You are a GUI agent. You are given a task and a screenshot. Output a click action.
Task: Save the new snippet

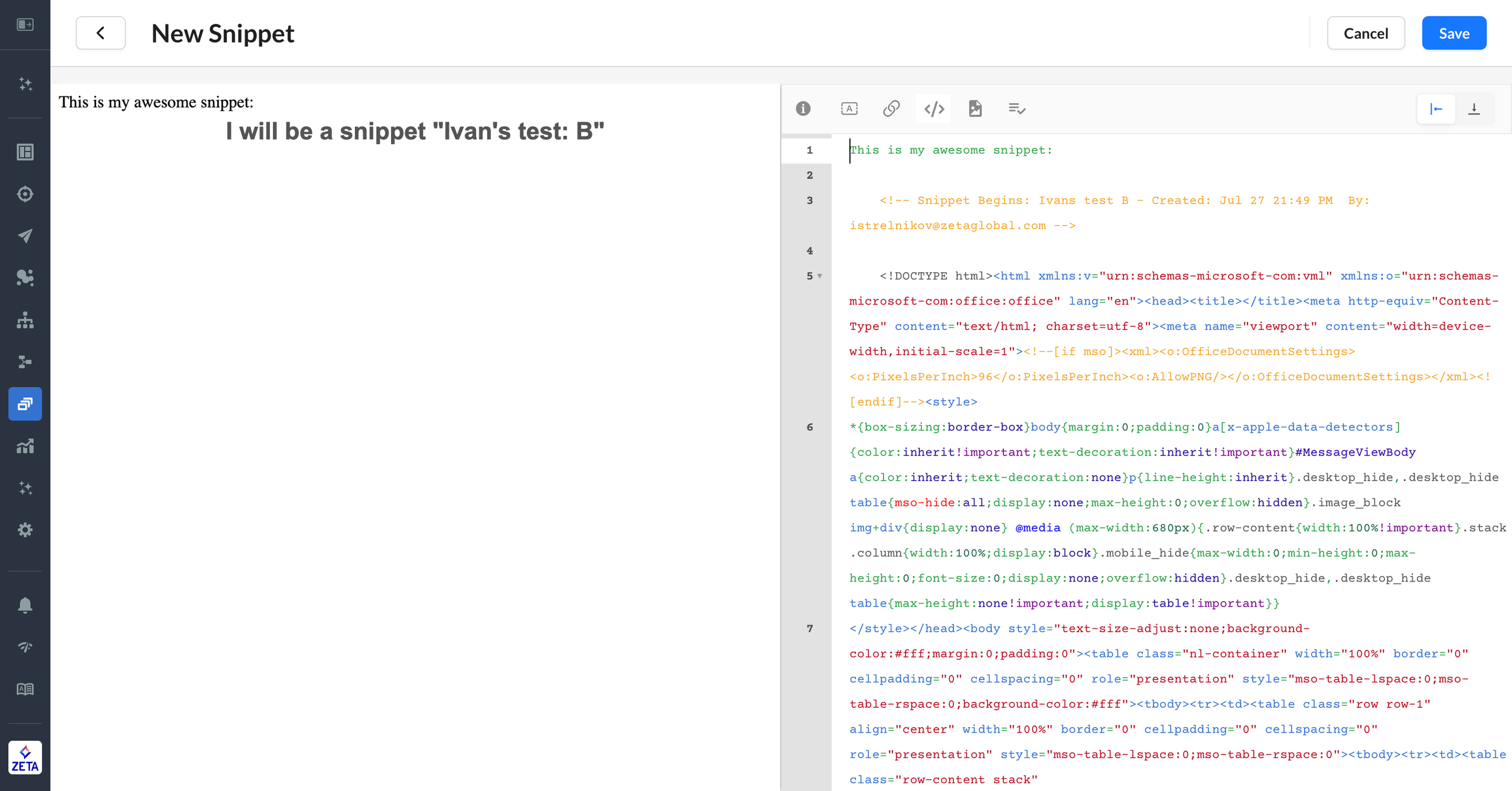(x=1454, y=33)
